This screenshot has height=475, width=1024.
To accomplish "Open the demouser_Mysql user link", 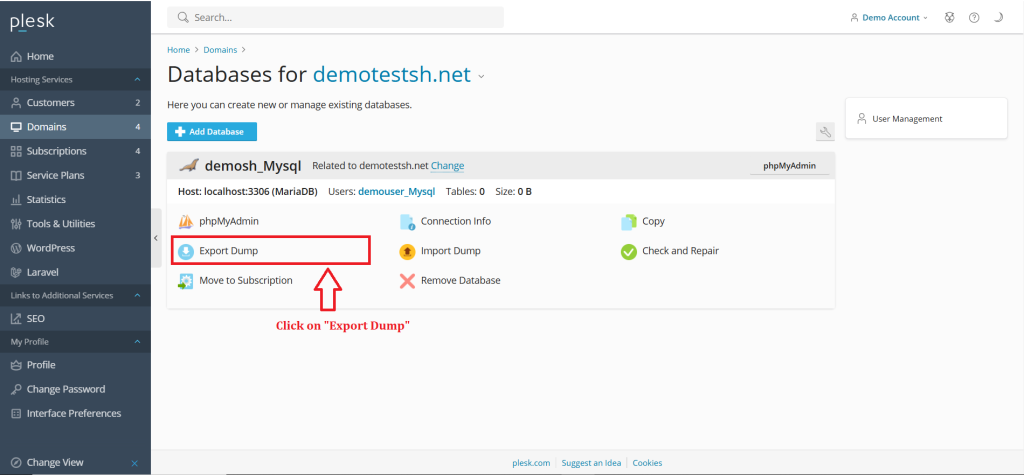I will coord(396,192).
